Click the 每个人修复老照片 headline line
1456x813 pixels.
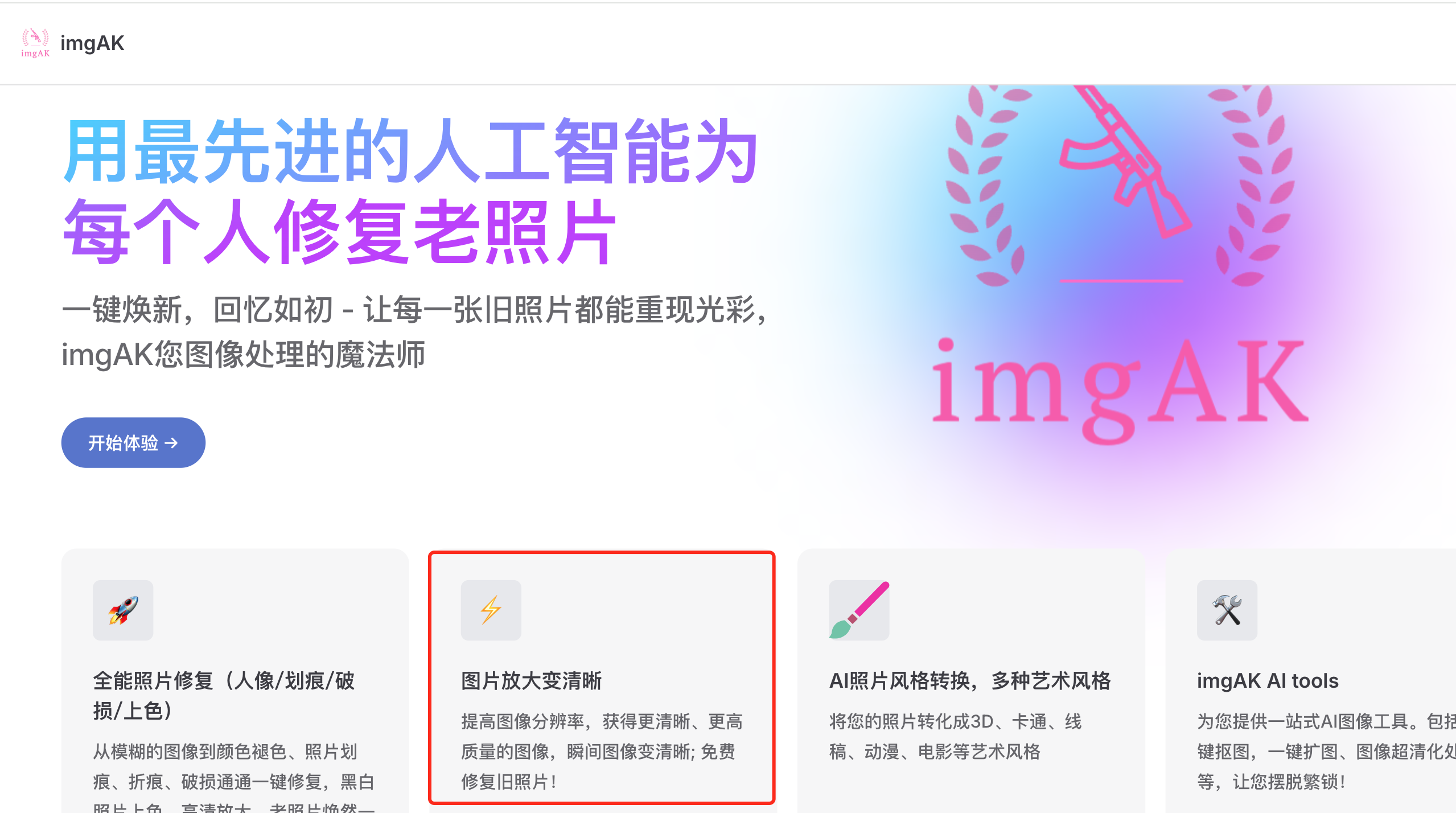340,231
